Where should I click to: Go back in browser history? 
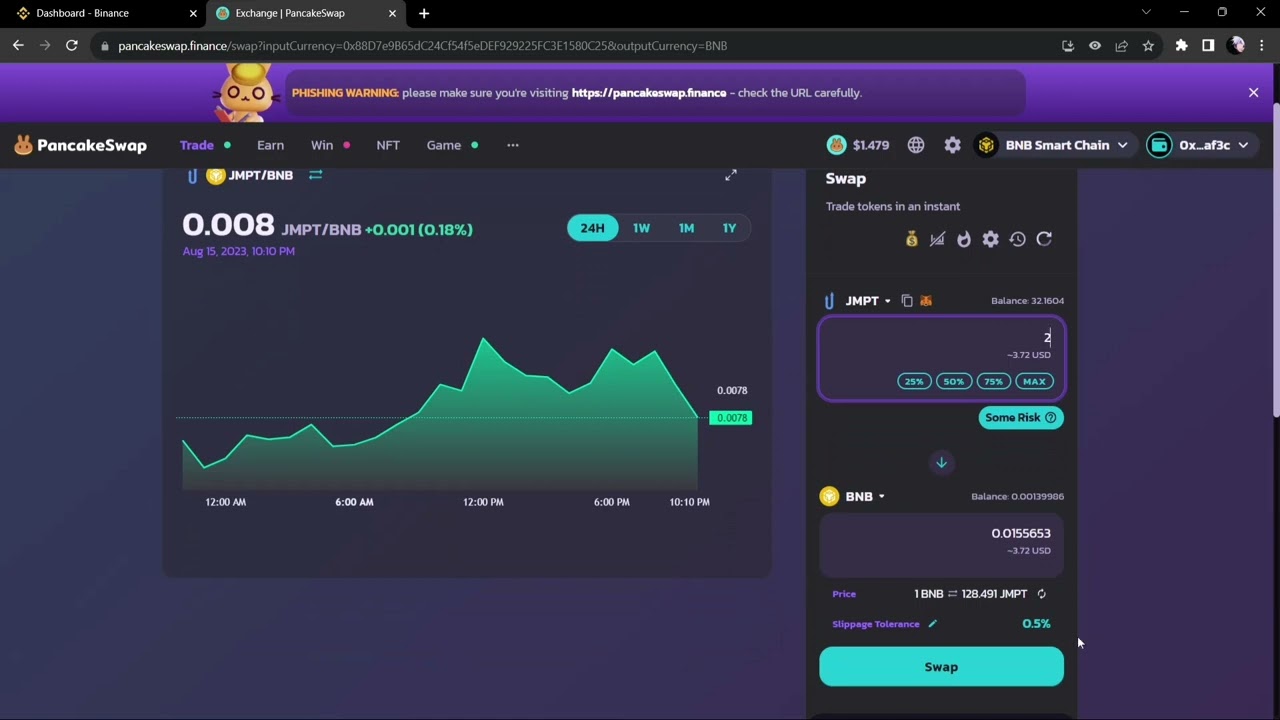[x=18, y=45]
